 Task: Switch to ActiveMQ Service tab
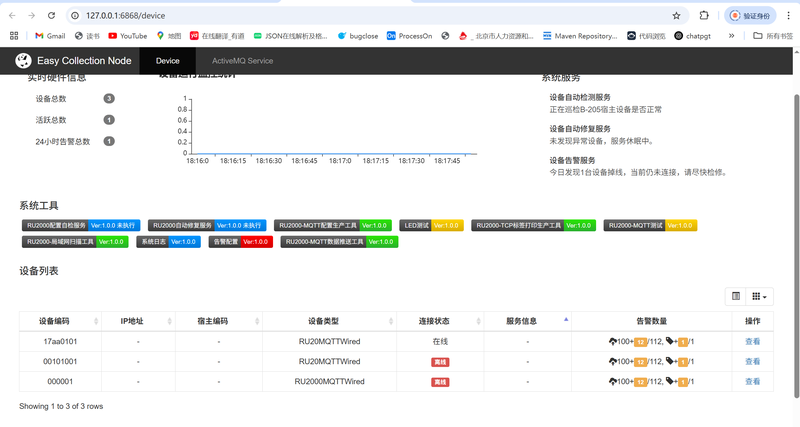point(242,61)
